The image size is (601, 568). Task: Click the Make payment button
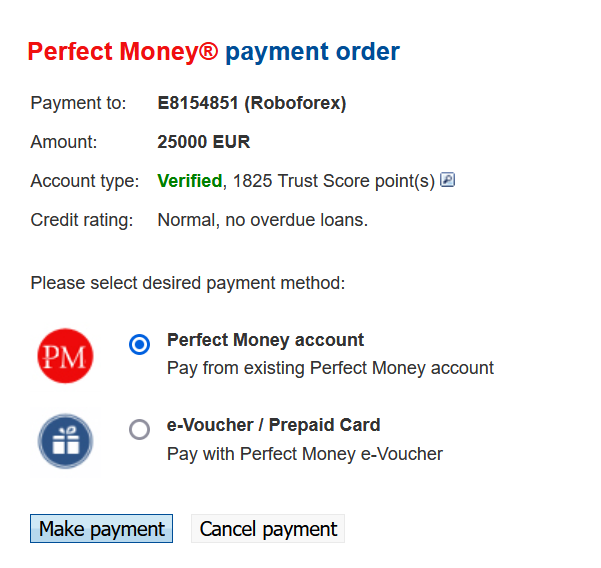click(x=102, y=529)
